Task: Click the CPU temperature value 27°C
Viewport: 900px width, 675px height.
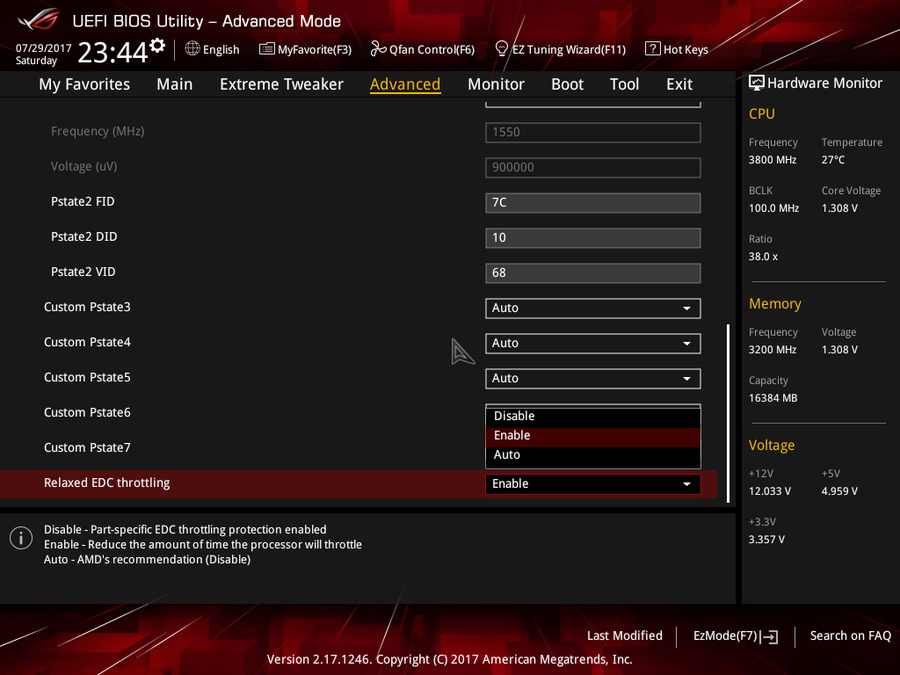Action: tap(833, 160)
